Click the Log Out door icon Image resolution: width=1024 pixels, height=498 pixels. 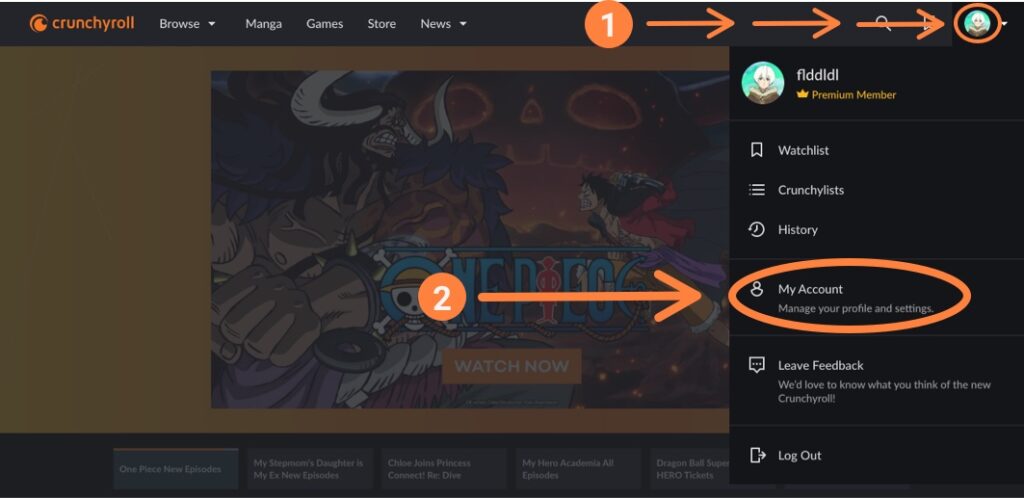[757, 455]
